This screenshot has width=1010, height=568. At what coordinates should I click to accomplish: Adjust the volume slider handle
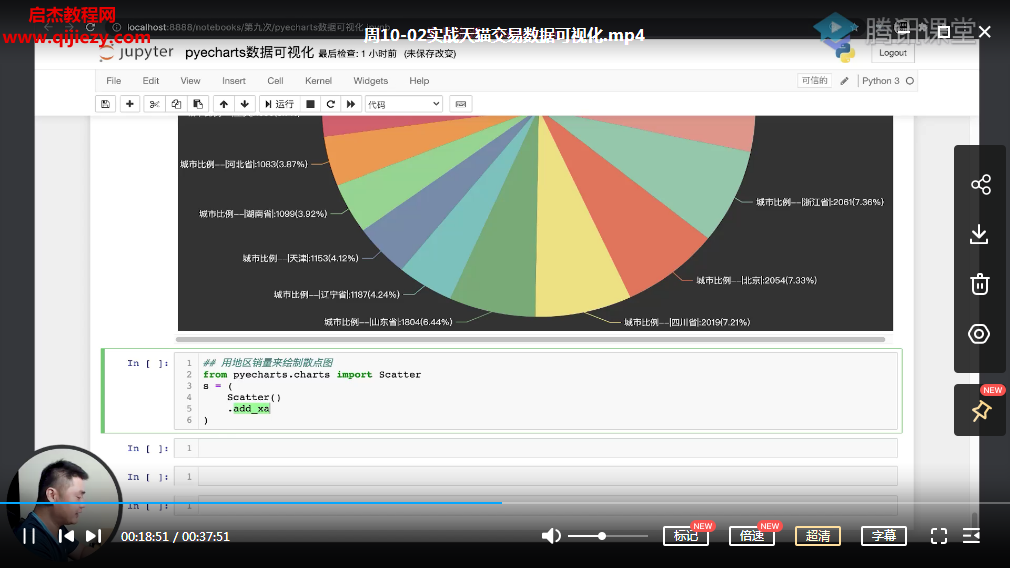click(x=602, y=536)
